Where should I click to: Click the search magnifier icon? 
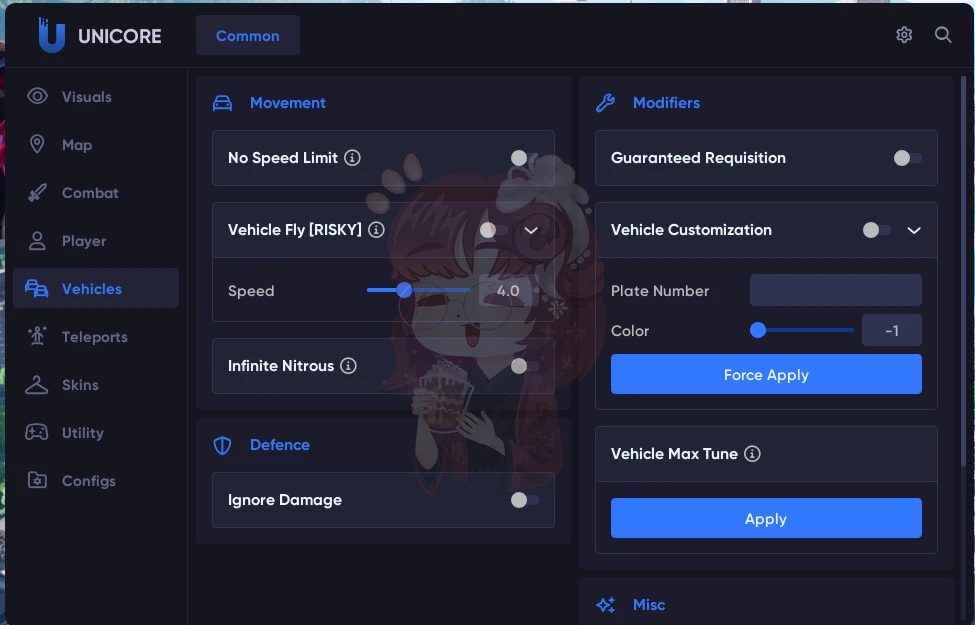click(x=943, y=35)
